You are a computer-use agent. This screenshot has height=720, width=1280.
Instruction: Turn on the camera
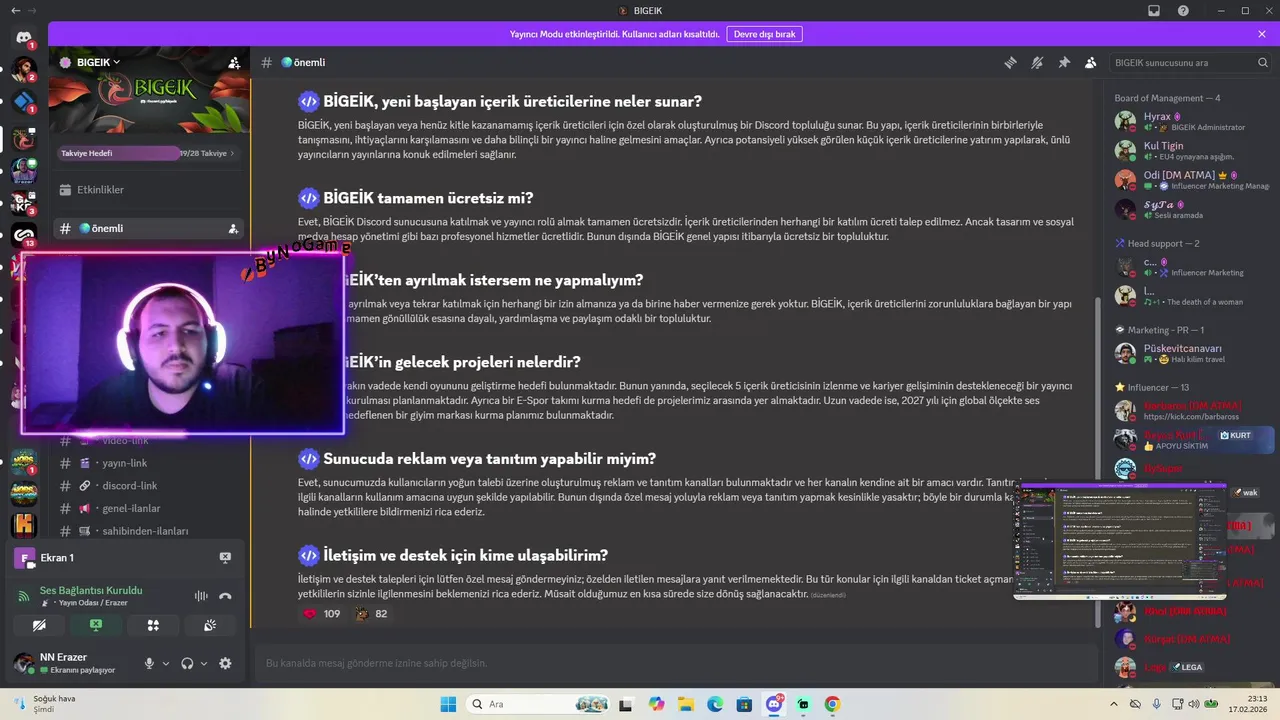(39, 625)
